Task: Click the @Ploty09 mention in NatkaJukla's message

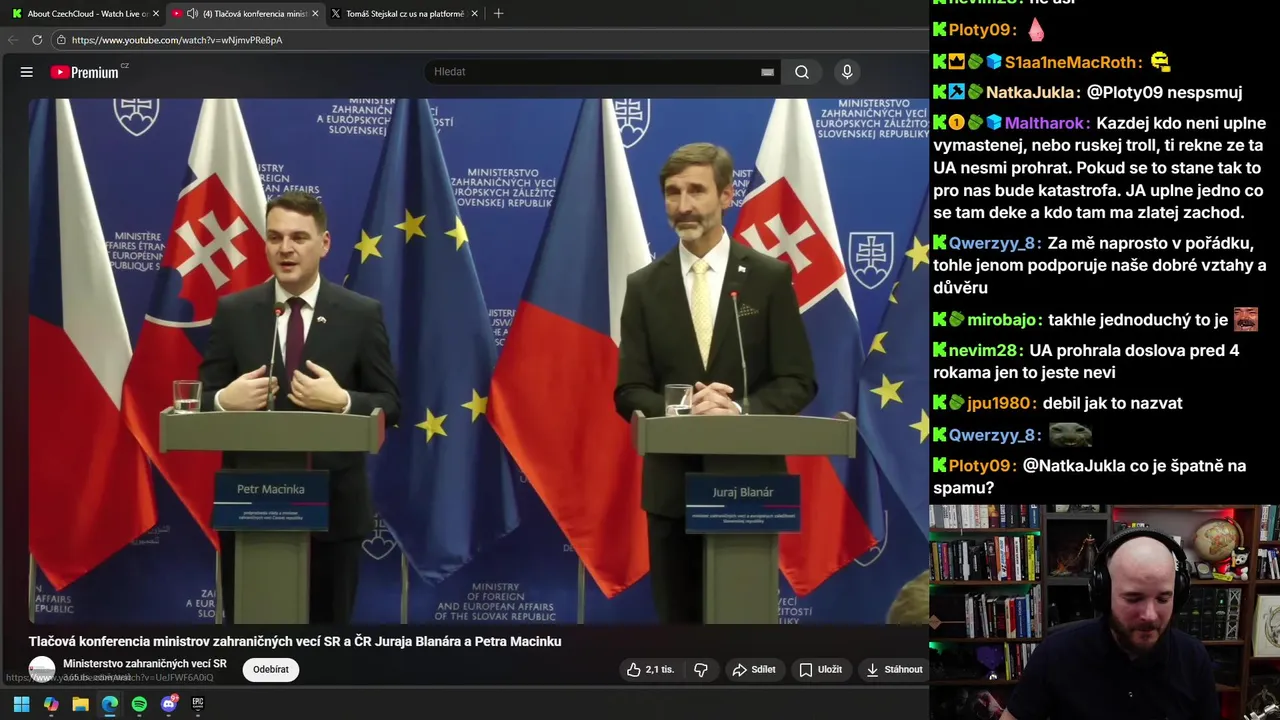Action: [1124, 92]
